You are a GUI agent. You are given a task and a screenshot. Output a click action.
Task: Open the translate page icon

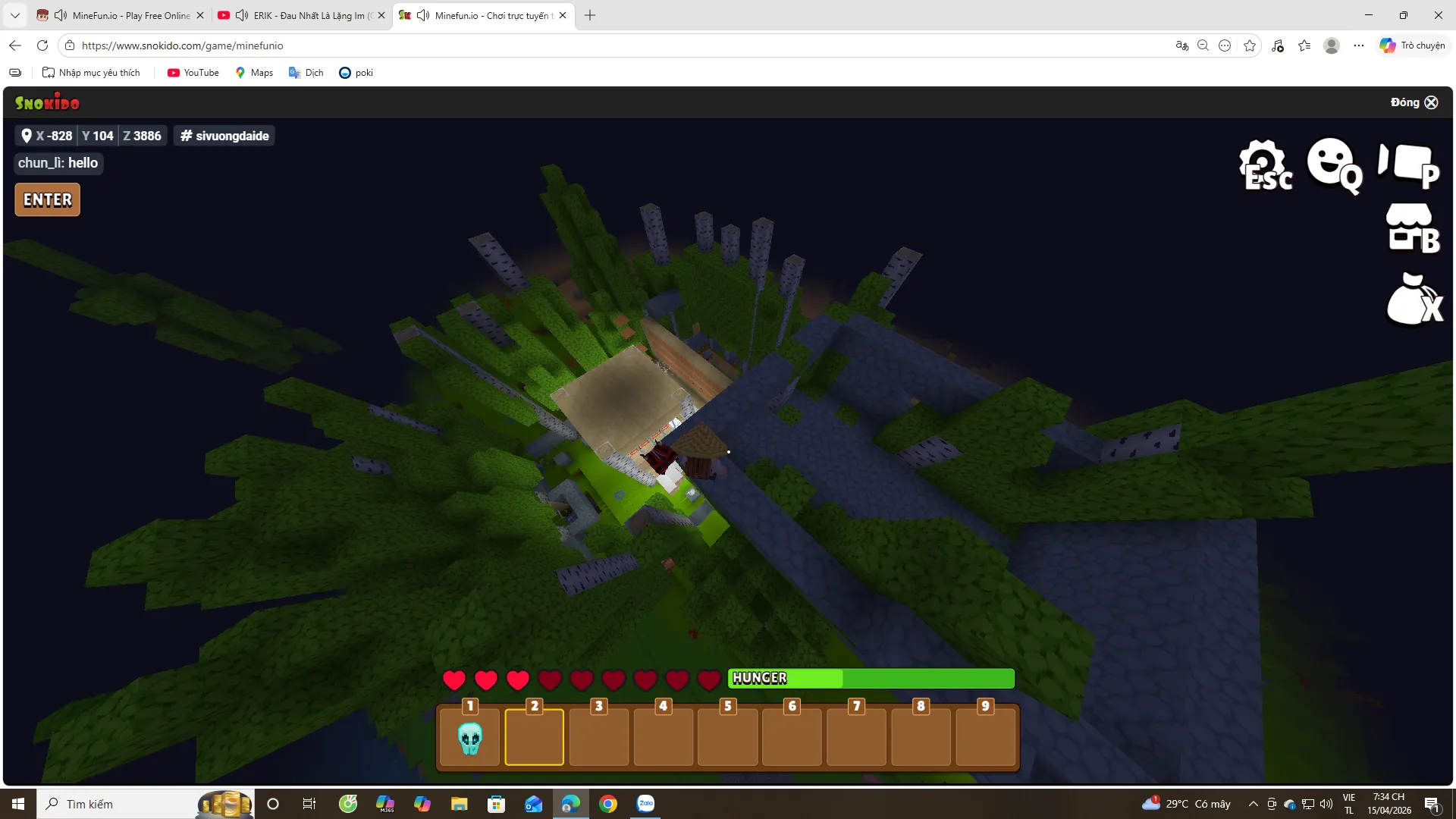point(1181,45)
